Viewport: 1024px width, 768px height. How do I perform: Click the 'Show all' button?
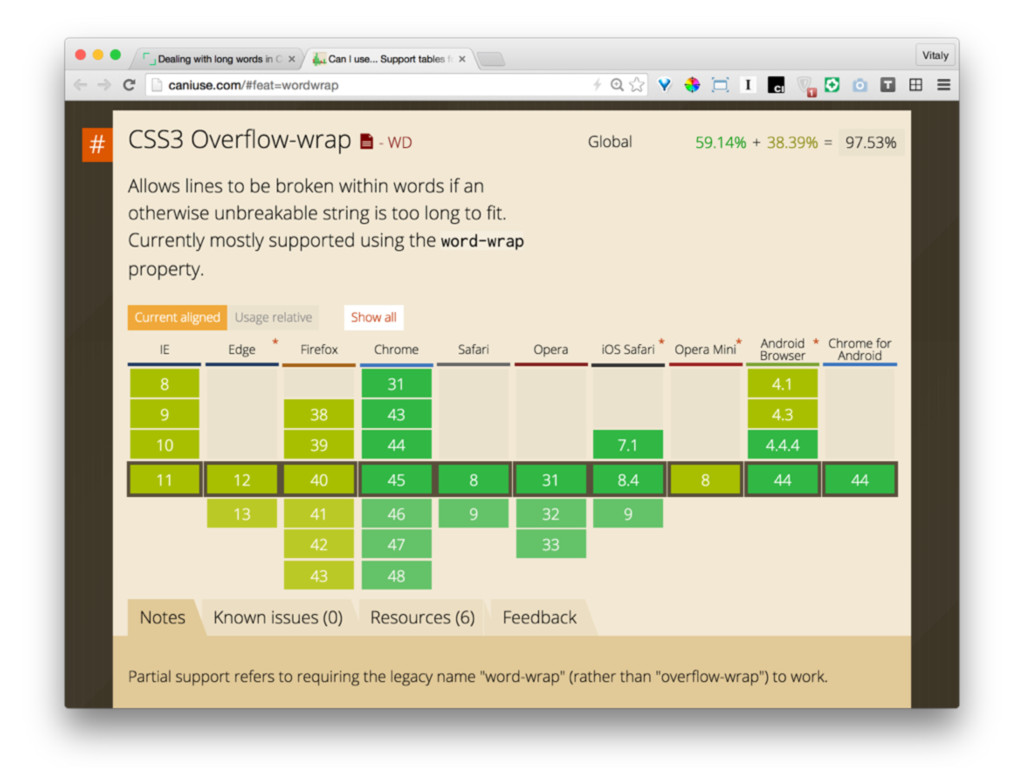(x=374, y=317)
